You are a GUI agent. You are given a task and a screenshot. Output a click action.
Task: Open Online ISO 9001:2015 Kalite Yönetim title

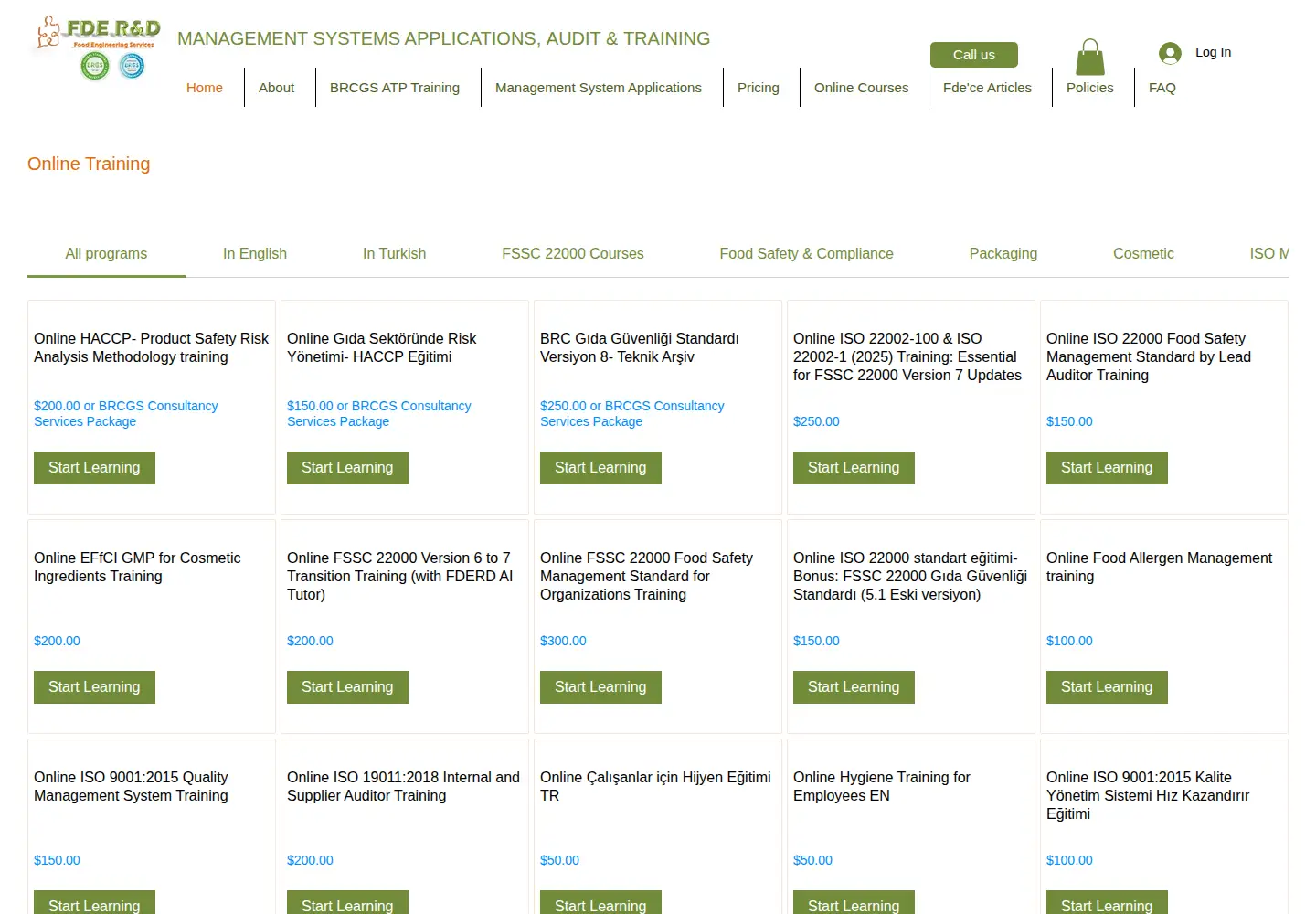(1148, 795)
